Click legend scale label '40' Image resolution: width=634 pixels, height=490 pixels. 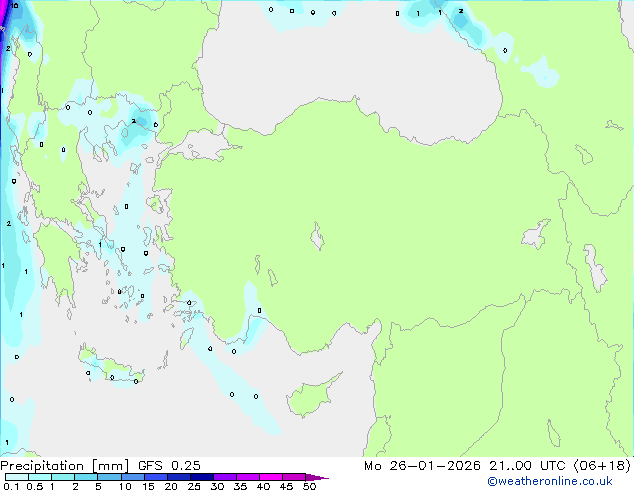(264, 486)
